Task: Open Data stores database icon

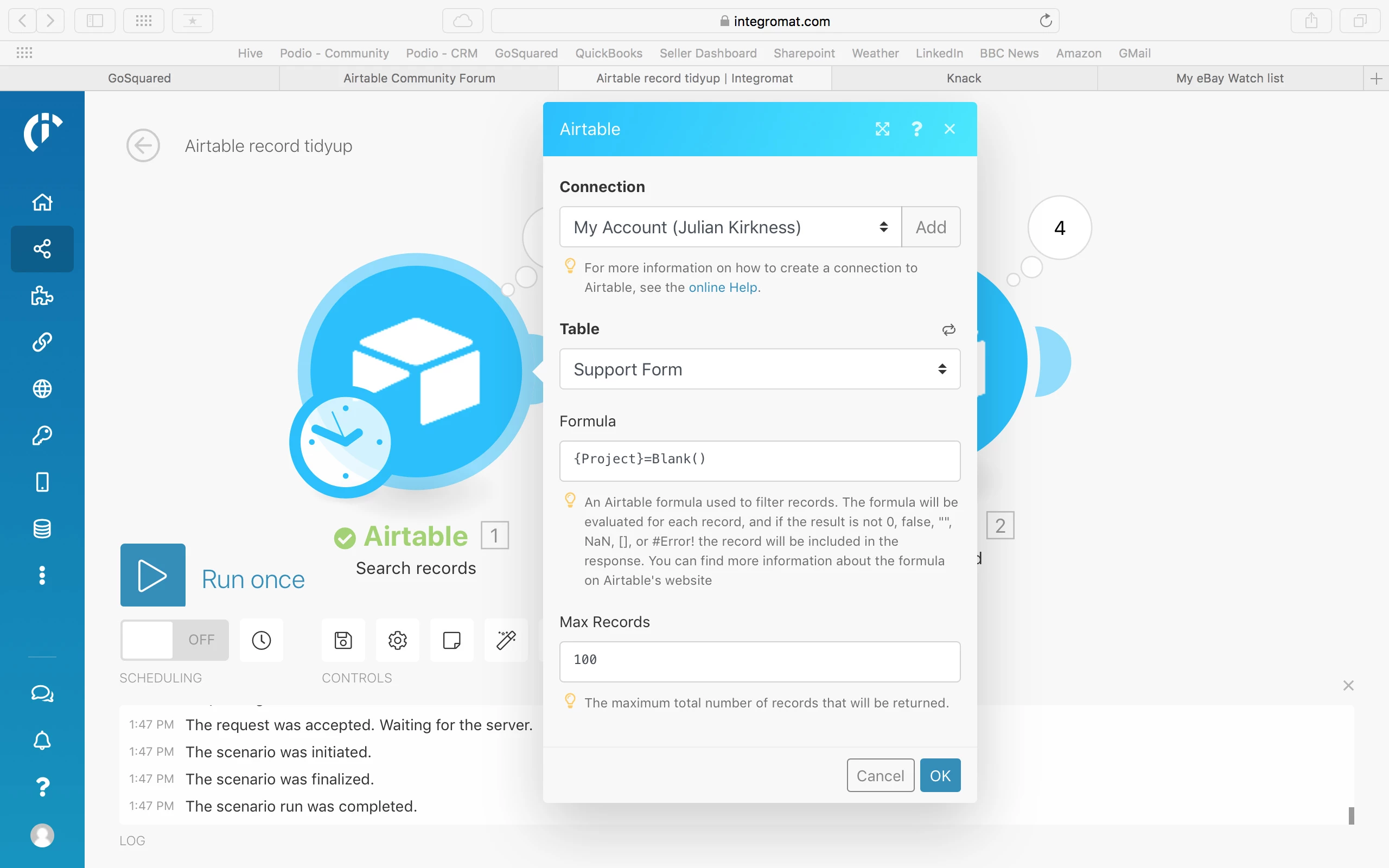Action: [x=42, y=528]
